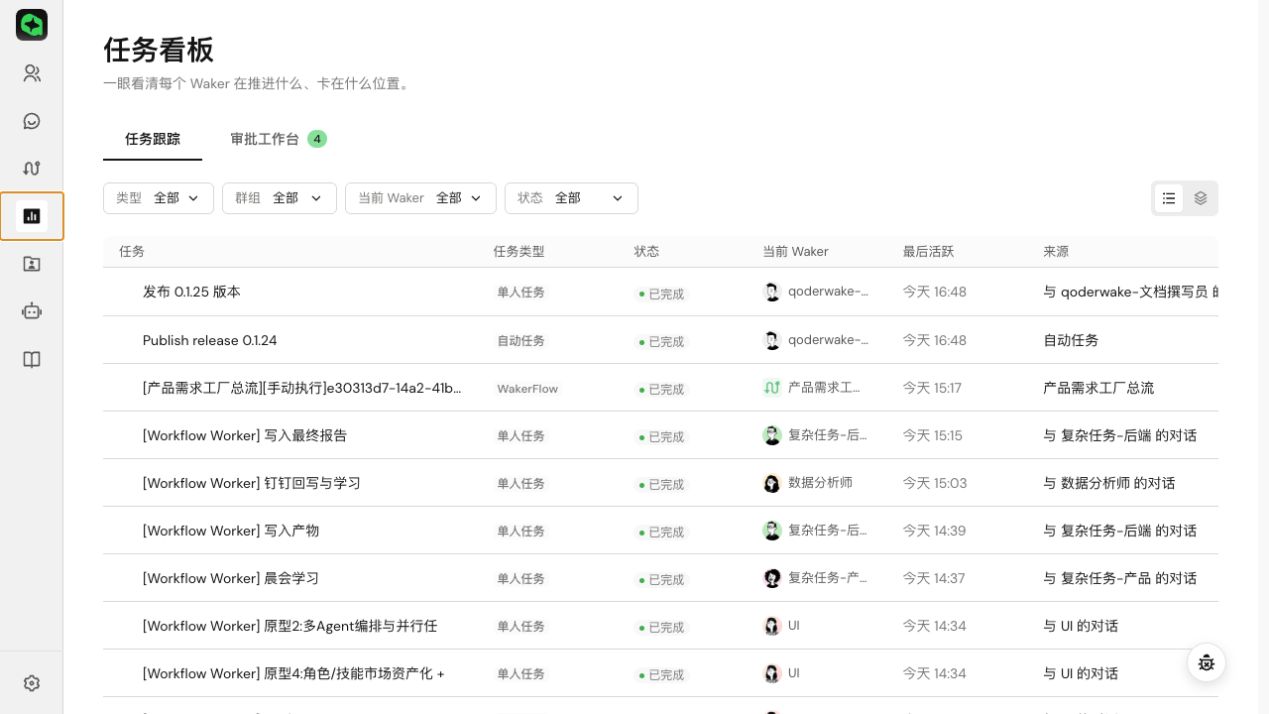Click the 自动任务 type tag
This screenshot has width=1269, height=714.
pos(521,341)
